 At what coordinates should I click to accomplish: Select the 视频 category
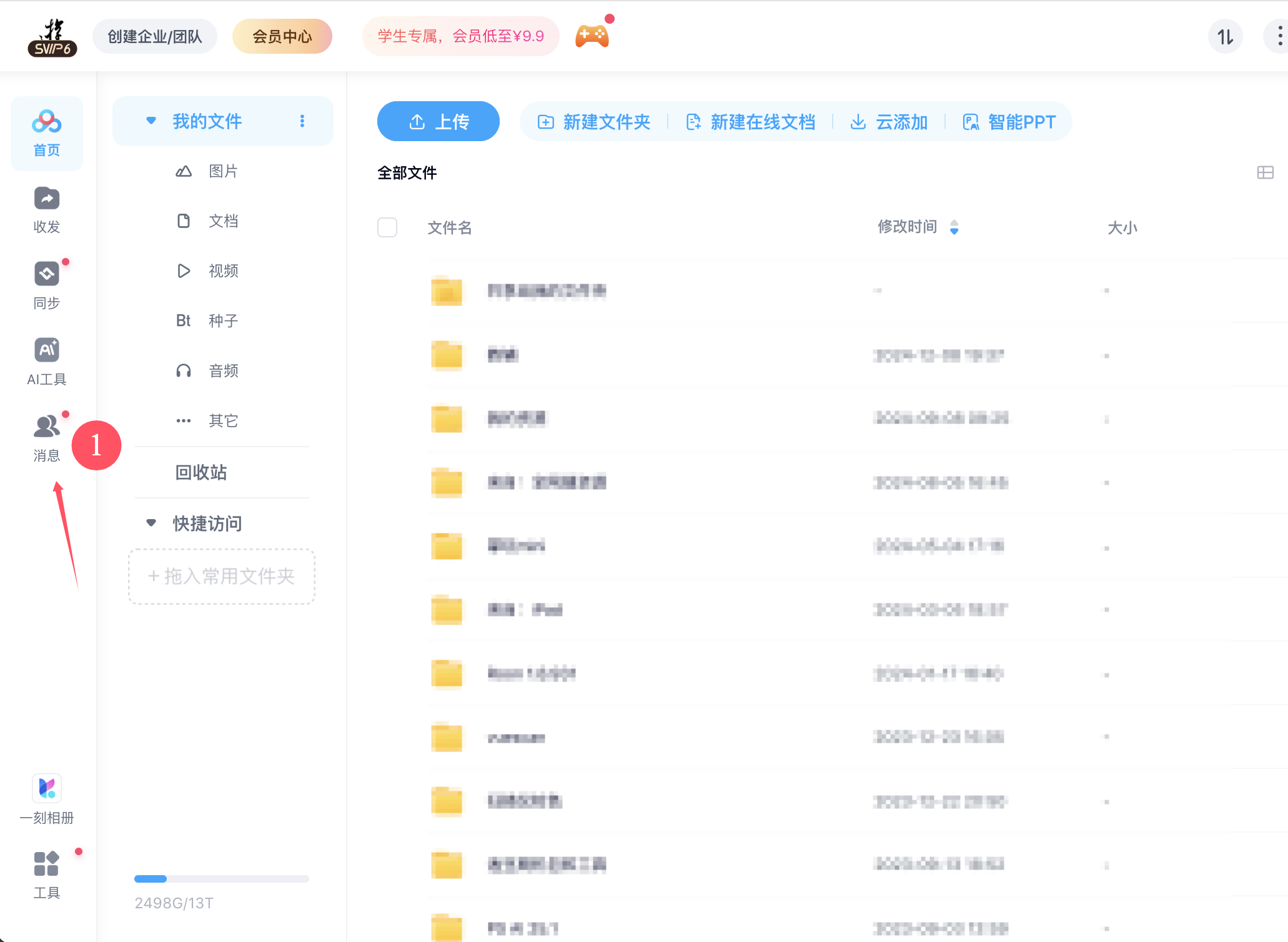(222, 271)
